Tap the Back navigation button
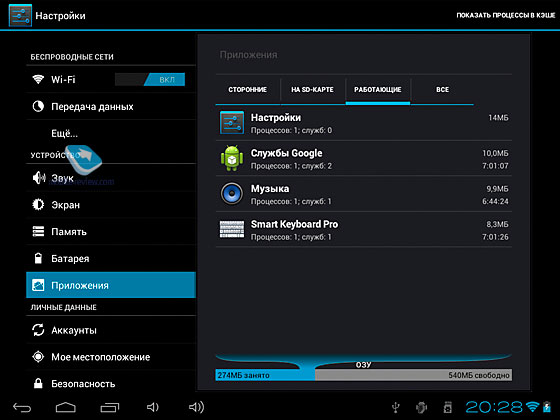Image resolution: width=560 pixels, height=420 pixels. click(22, 407)
